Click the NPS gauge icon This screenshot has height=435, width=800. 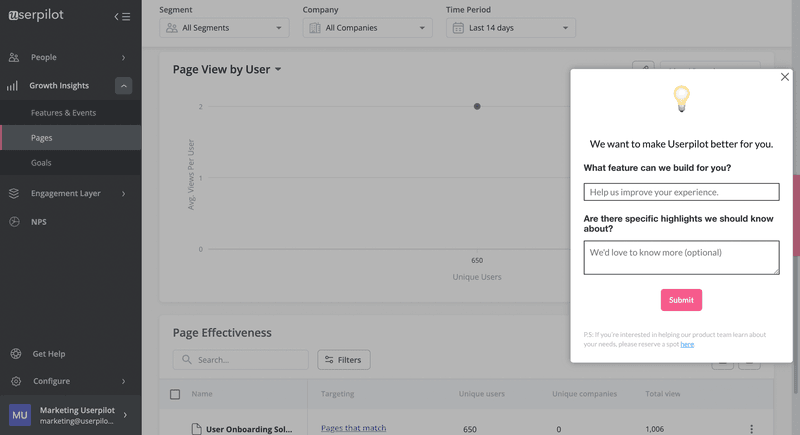click(14, 222)
